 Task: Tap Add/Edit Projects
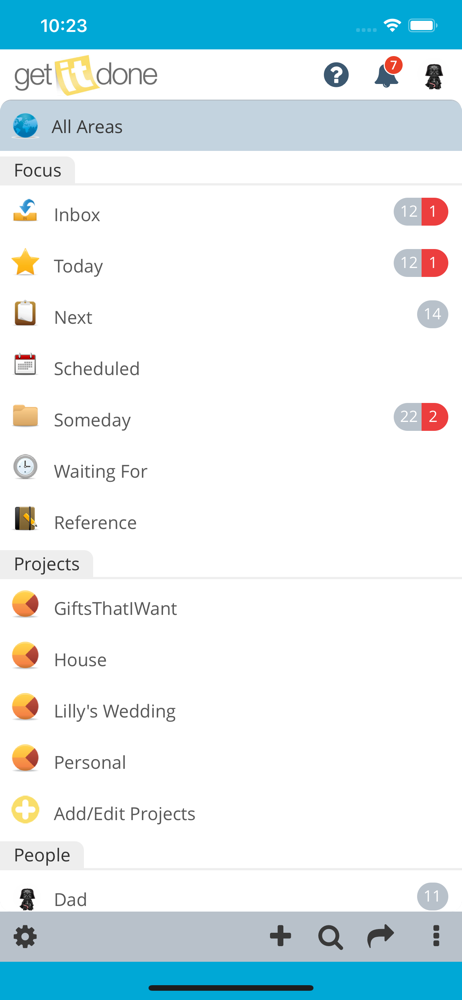click(231, 813)
